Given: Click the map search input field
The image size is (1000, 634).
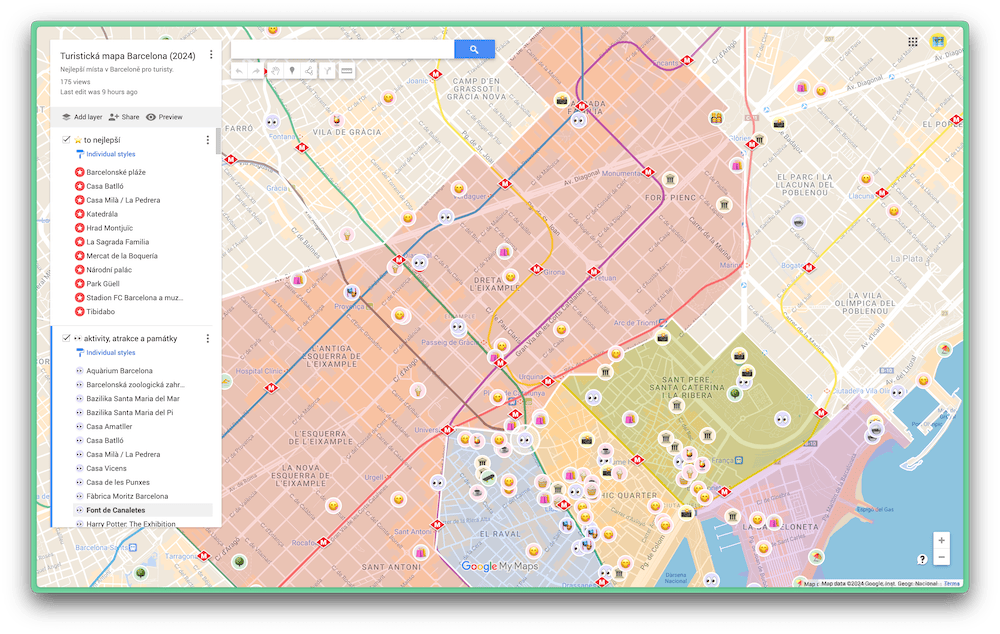Looking at the screenshot, I should click(342, 49).
